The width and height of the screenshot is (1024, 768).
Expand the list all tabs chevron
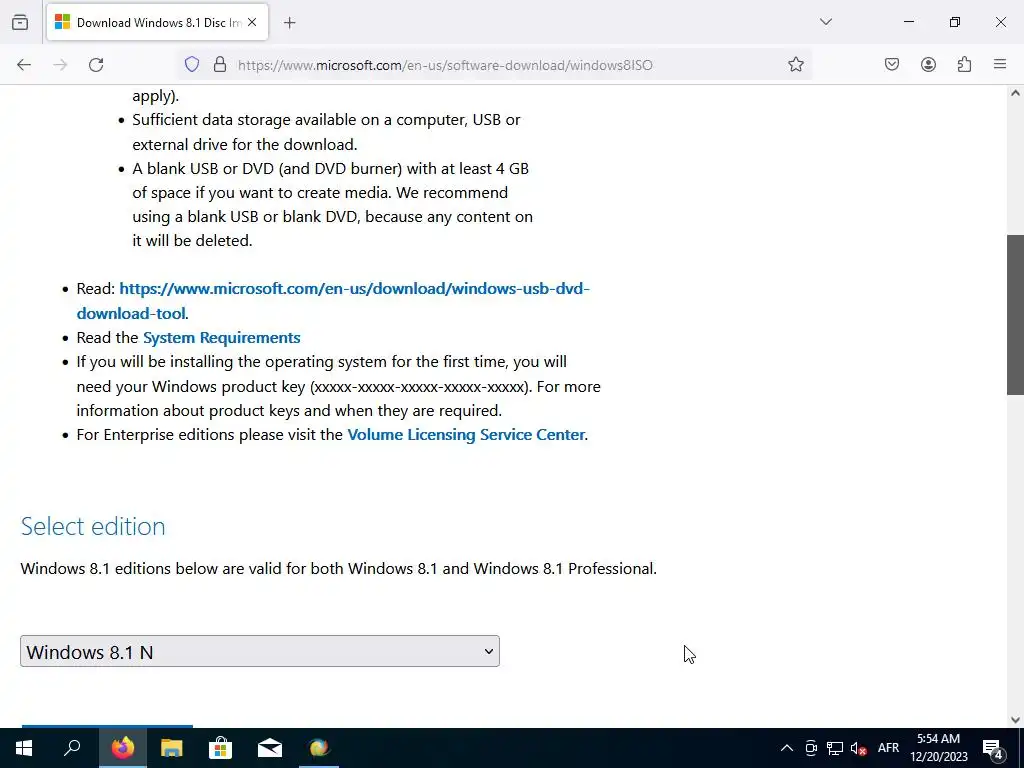tap(826, 22)
